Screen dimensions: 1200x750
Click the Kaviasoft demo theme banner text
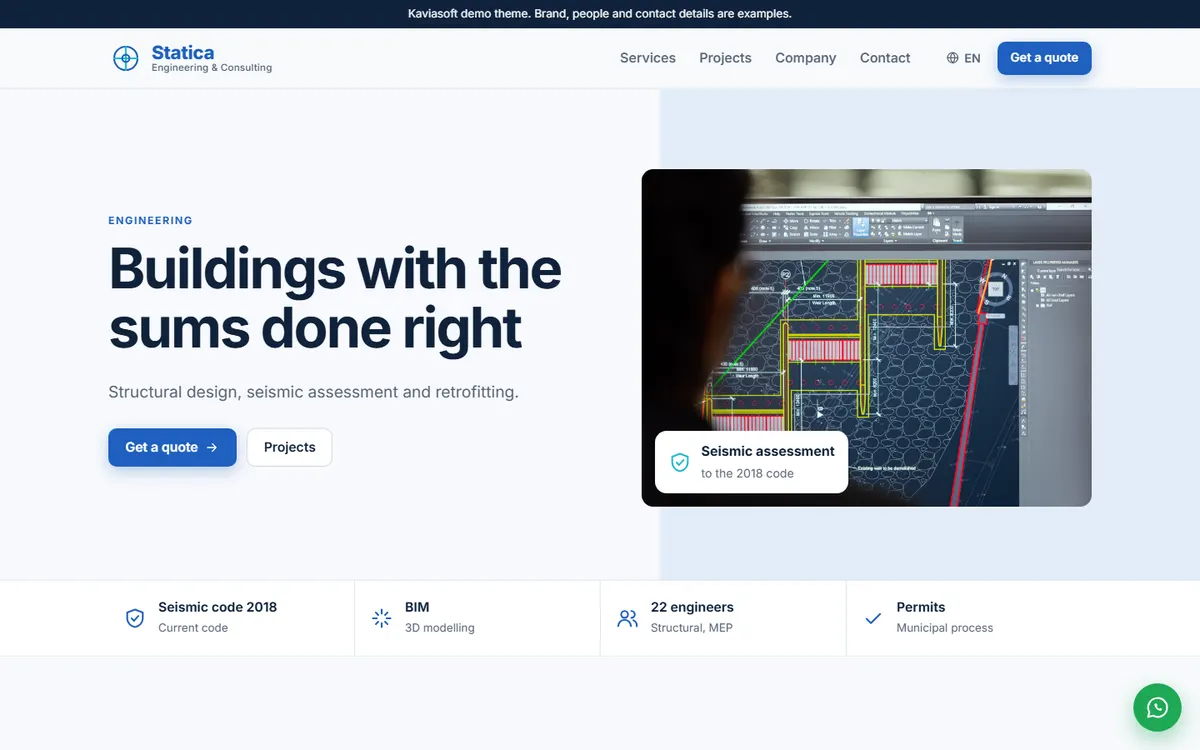click(600, 14)
